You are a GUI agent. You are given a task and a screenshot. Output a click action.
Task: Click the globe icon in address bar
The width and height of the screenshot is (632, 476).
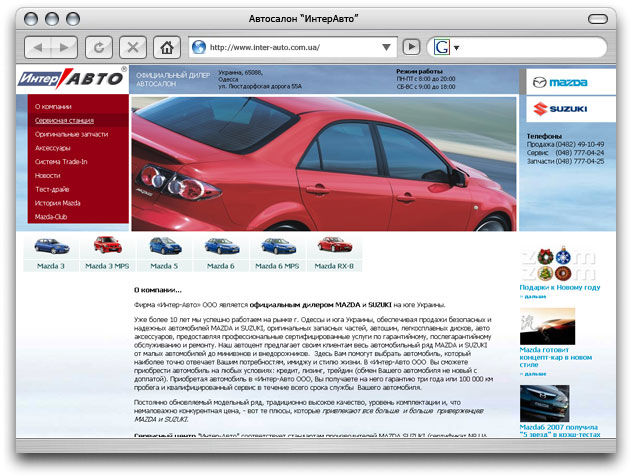click(199, 47)
